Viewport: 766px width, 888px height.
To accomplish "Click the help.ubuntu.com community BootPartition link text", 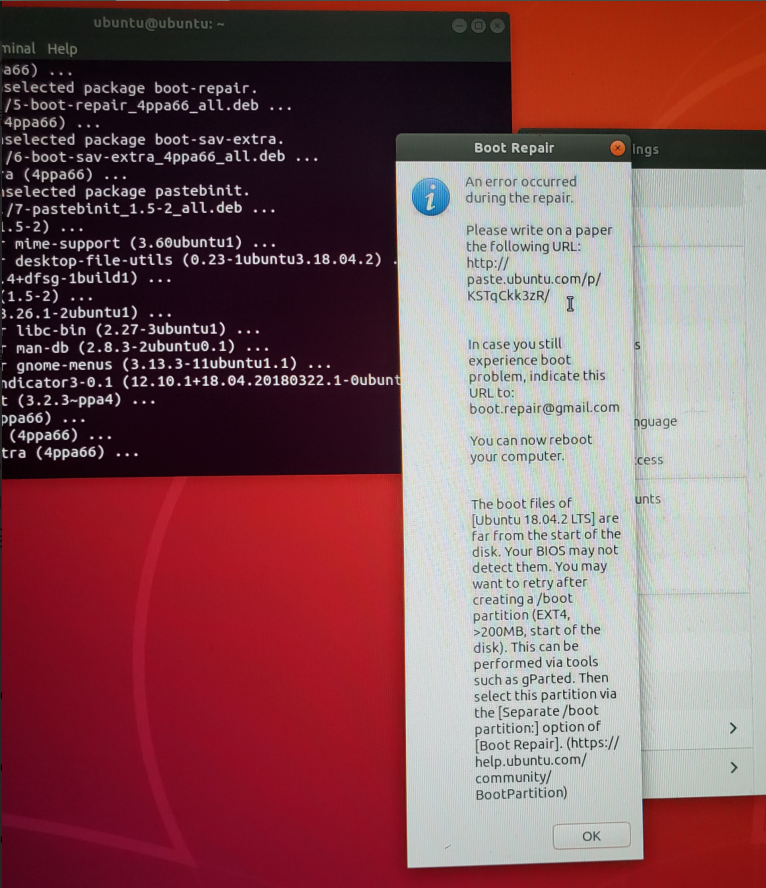I will coord(547,769).
